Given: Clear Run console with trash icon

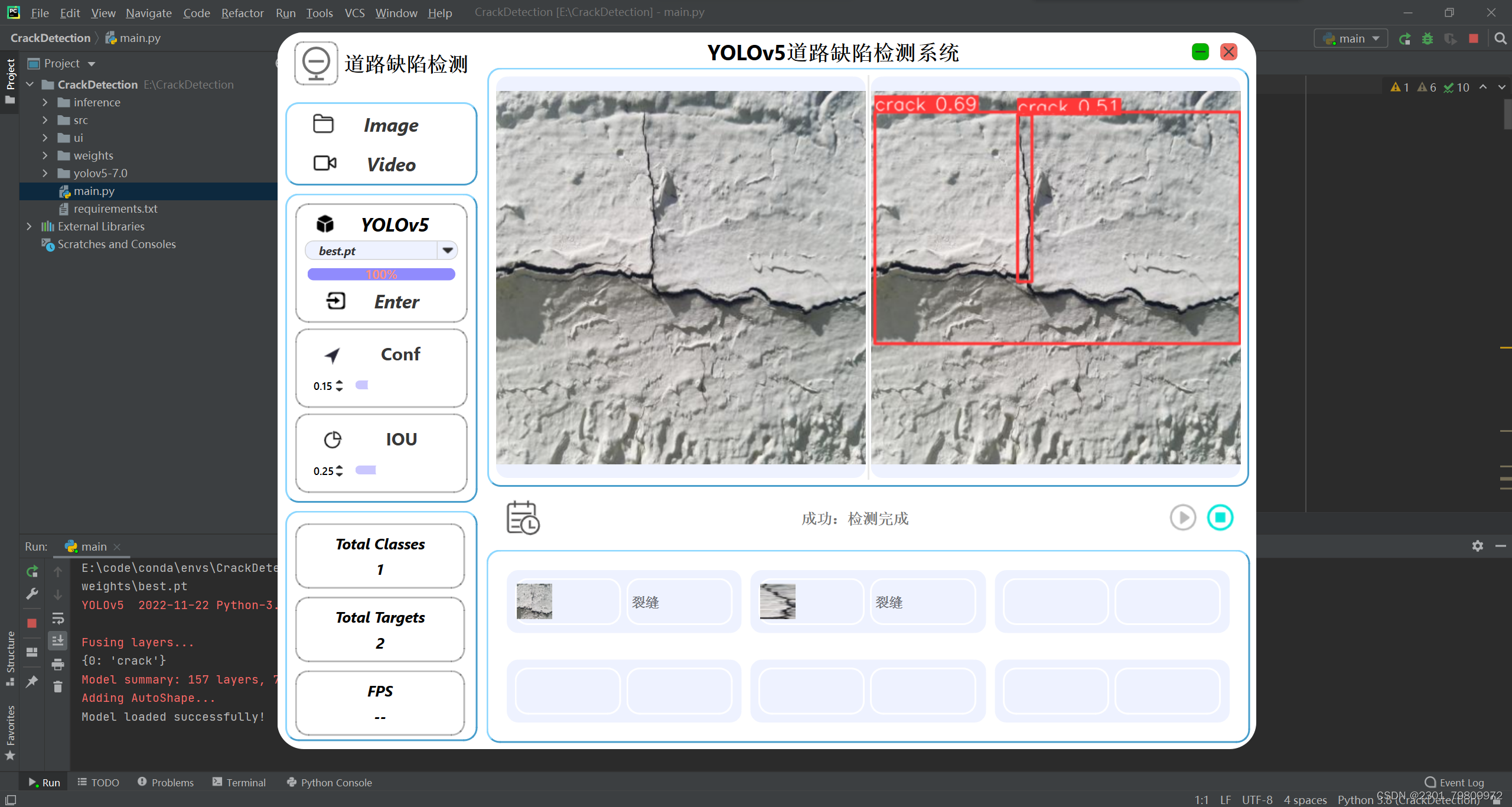Looking at the screenshot, I should point(58,686).
